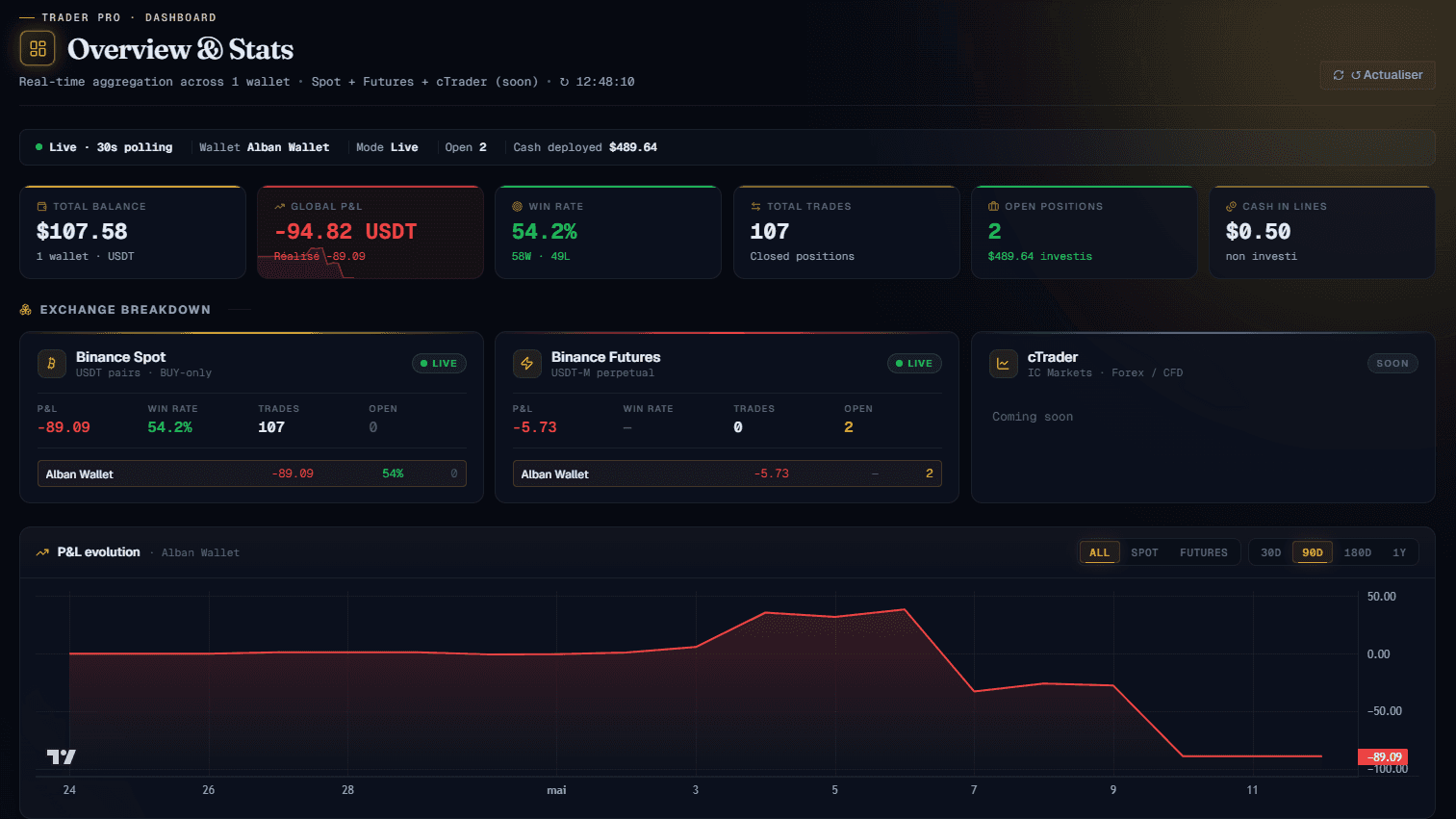Click the swap arrows icon in Total Trades card
The height and width of the screenshot is (819, 1456).
[x=755, y=207]
